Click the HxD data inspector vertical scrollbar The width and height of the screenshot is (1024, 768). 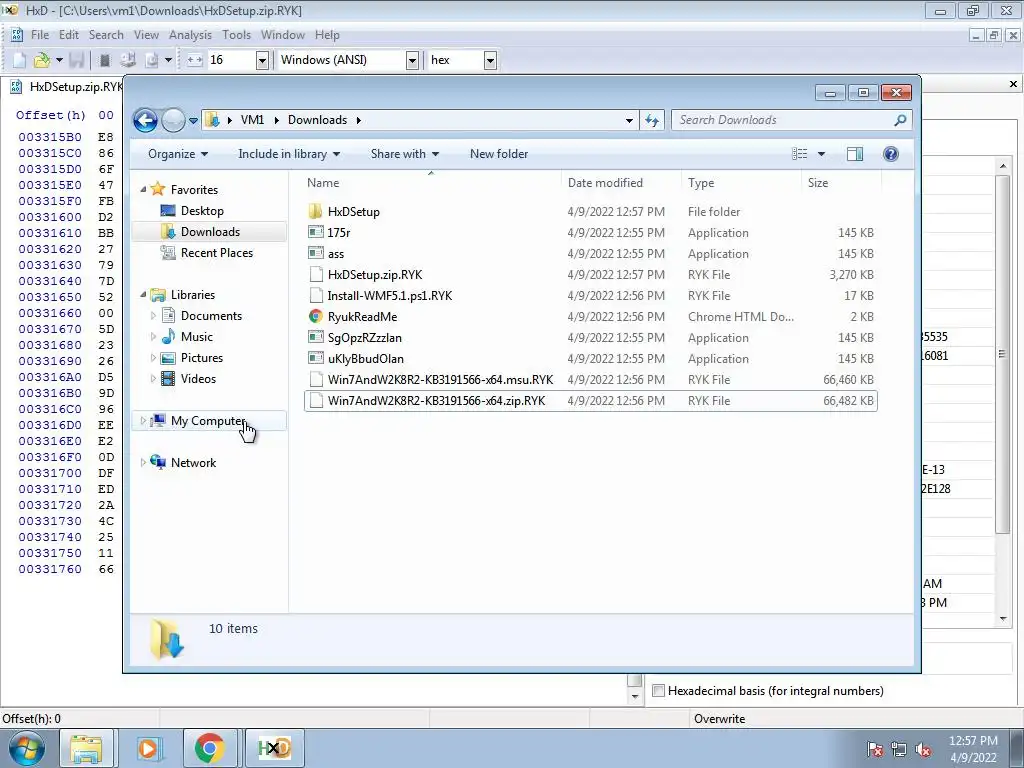(1003, 392)
